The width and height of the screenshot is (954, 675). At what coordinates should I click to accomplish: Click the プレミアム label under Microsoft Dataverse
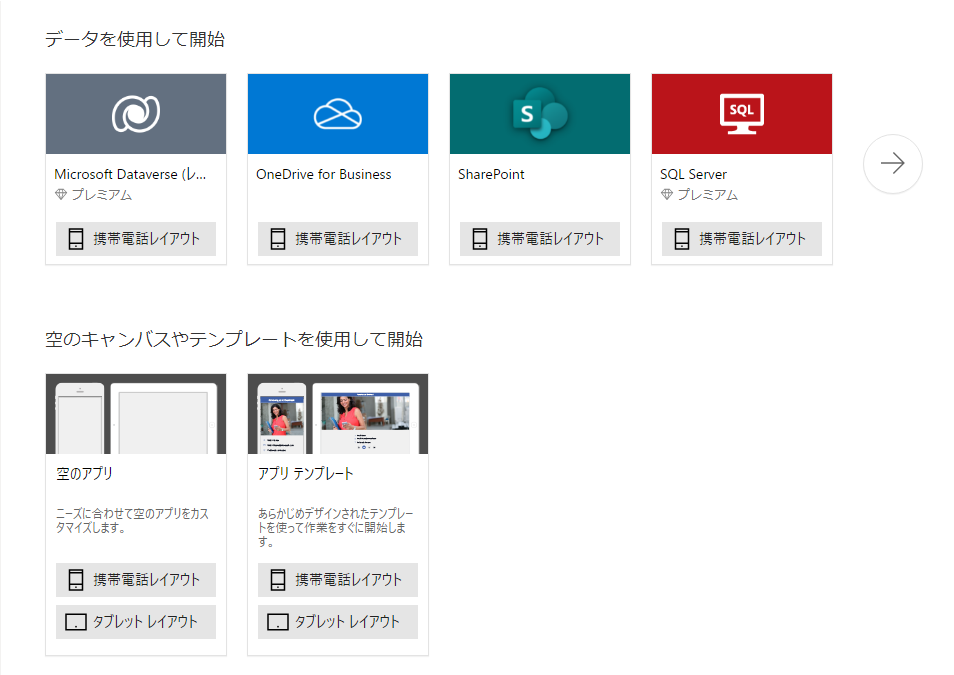102,195
